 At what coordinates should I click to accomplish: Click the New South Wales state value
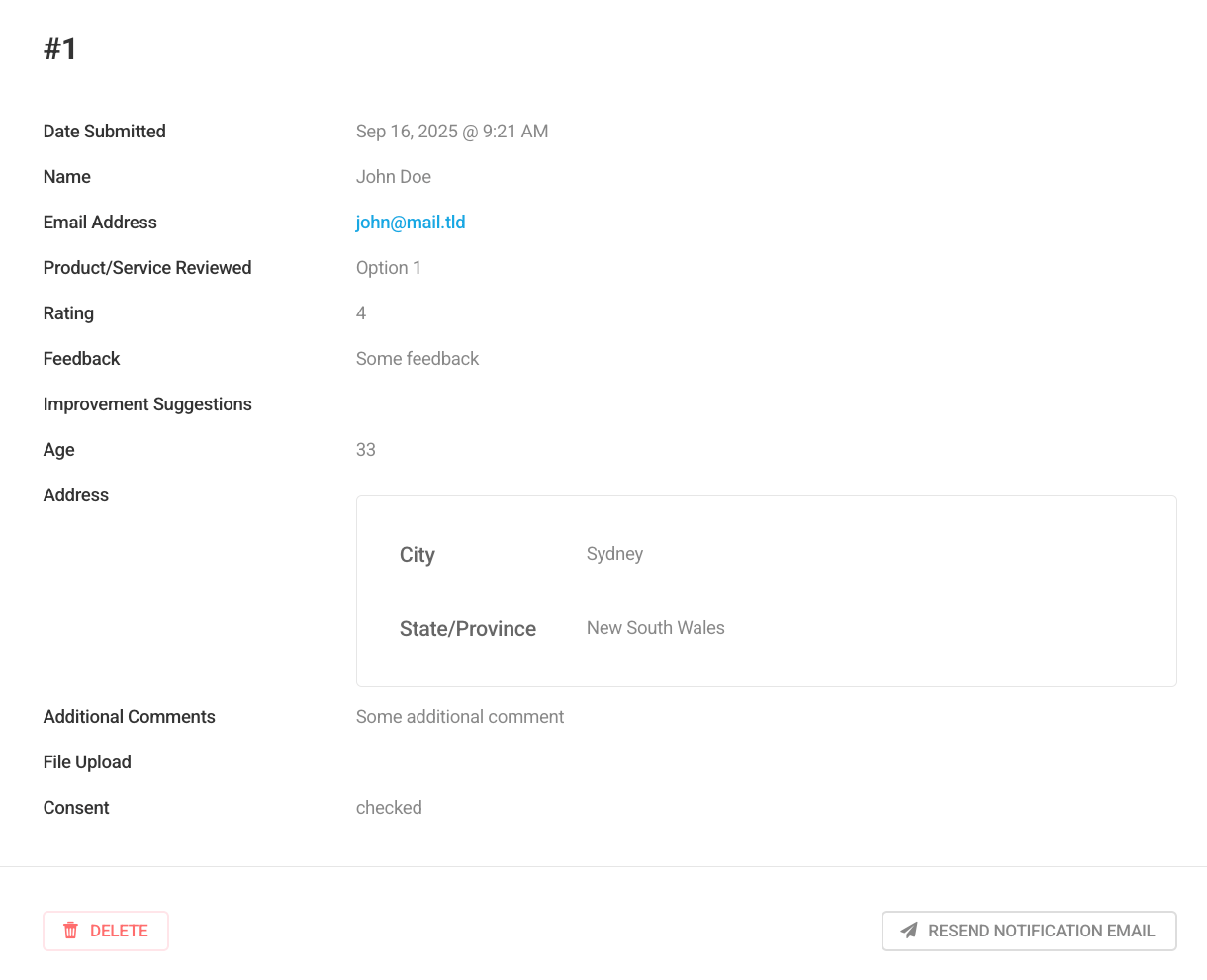point(655,628)
